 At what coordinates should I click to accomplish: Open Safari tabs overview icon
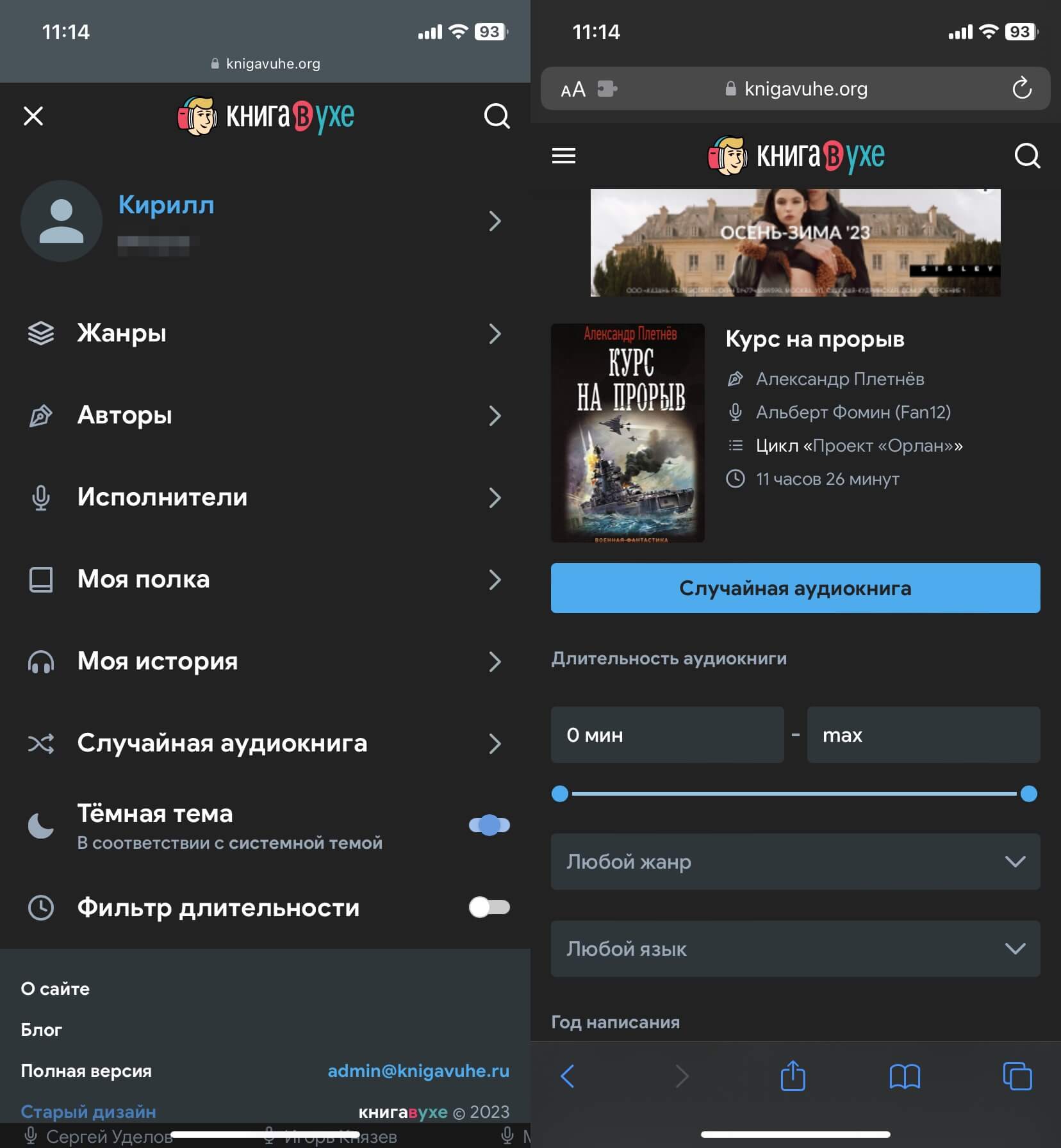[x=1017, y=1076]
